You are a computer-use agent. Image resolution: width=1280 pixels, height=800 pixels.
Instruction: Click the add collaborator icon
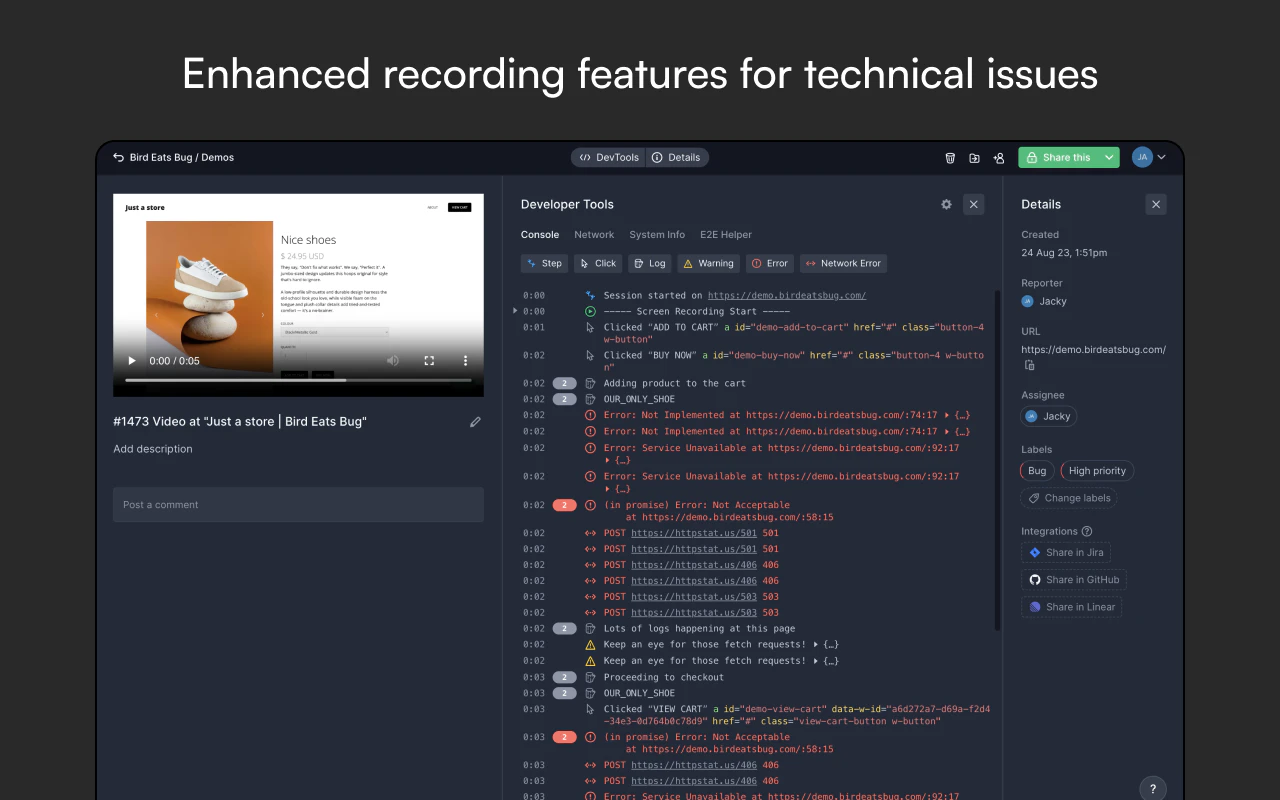tap(998, 158)
